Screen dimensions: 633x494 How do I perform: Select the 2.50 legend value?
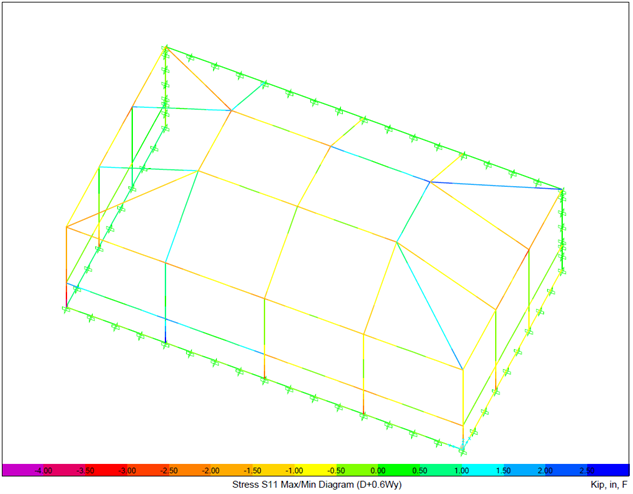click(587, 471)
